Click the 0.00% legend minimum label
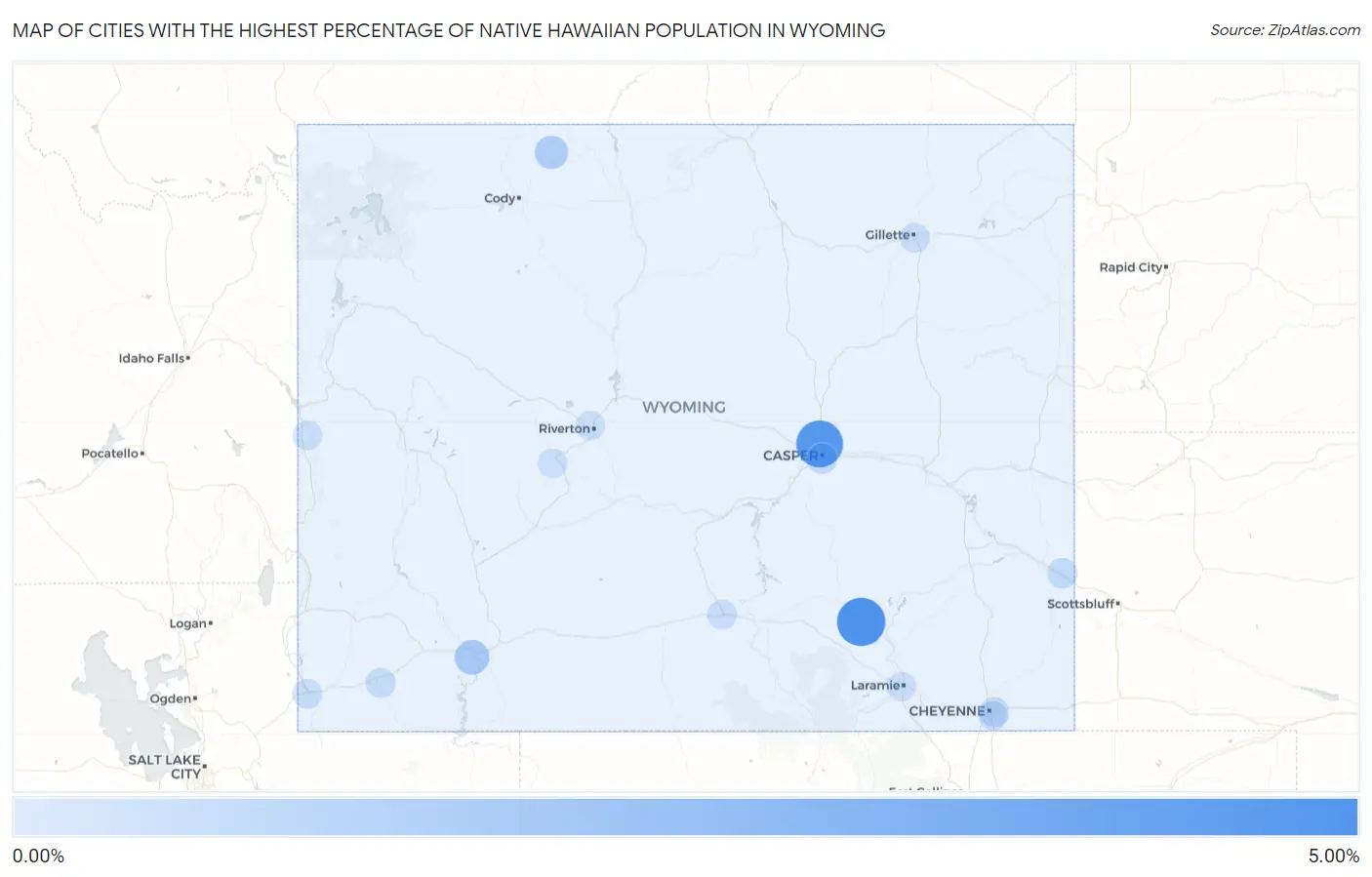 [38, 857]
